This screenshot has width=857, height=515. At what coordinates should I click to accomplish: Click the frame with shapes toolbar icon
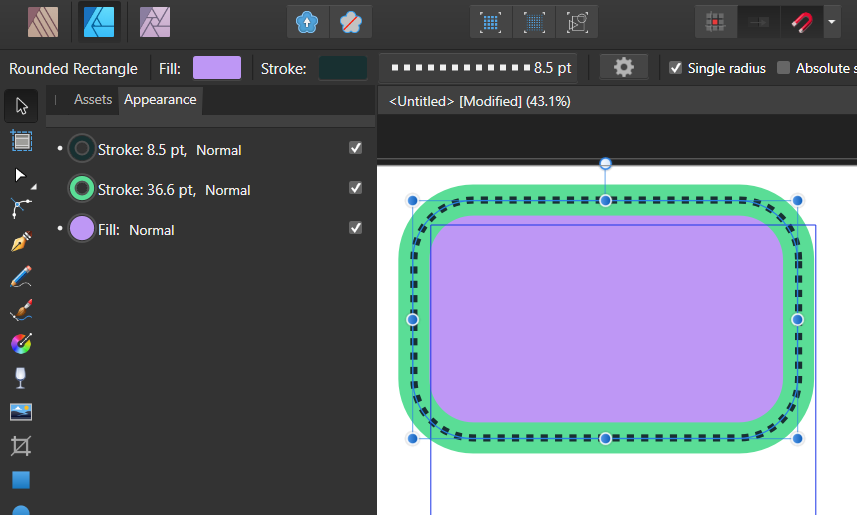point(577,22)
